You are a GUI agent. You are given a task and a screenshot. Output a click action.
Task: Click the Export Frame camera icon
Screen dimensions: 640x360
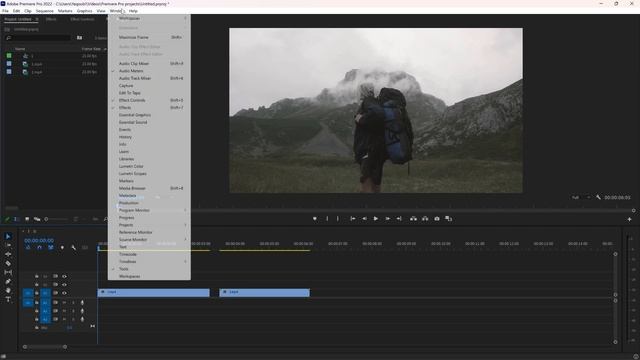pos(437,219)
